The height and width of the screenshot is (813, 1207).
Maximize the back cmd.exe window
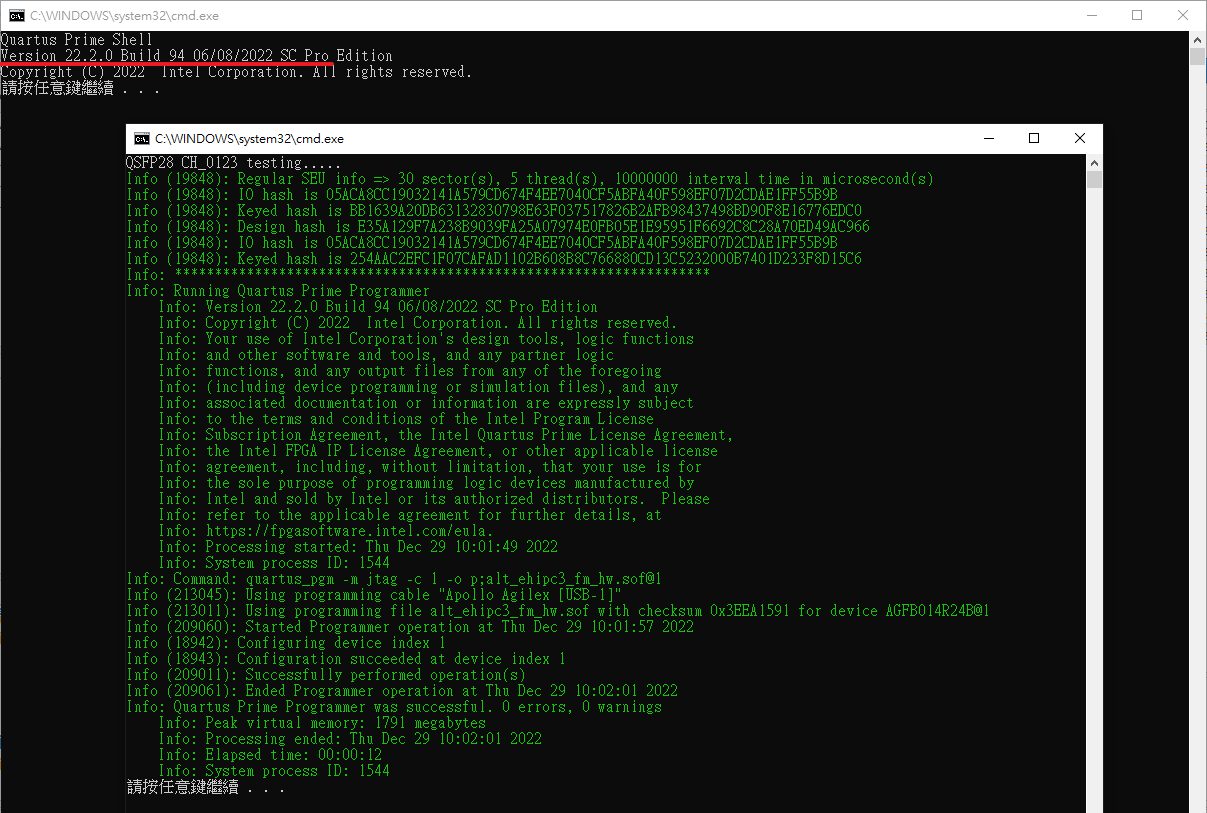1137,15
